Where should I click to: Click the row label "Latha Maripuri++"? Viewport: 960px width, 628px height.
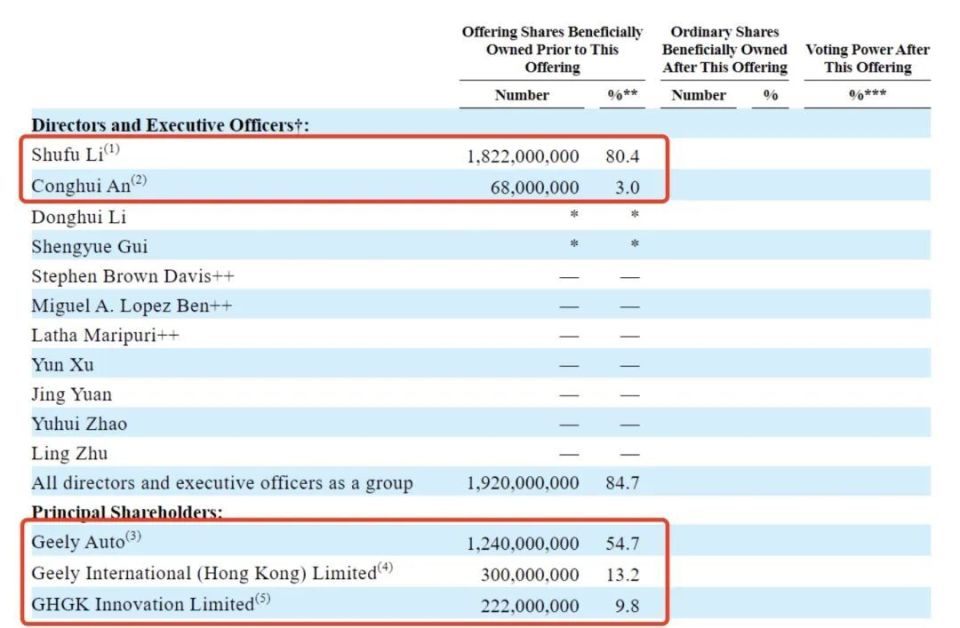point(105,336)
